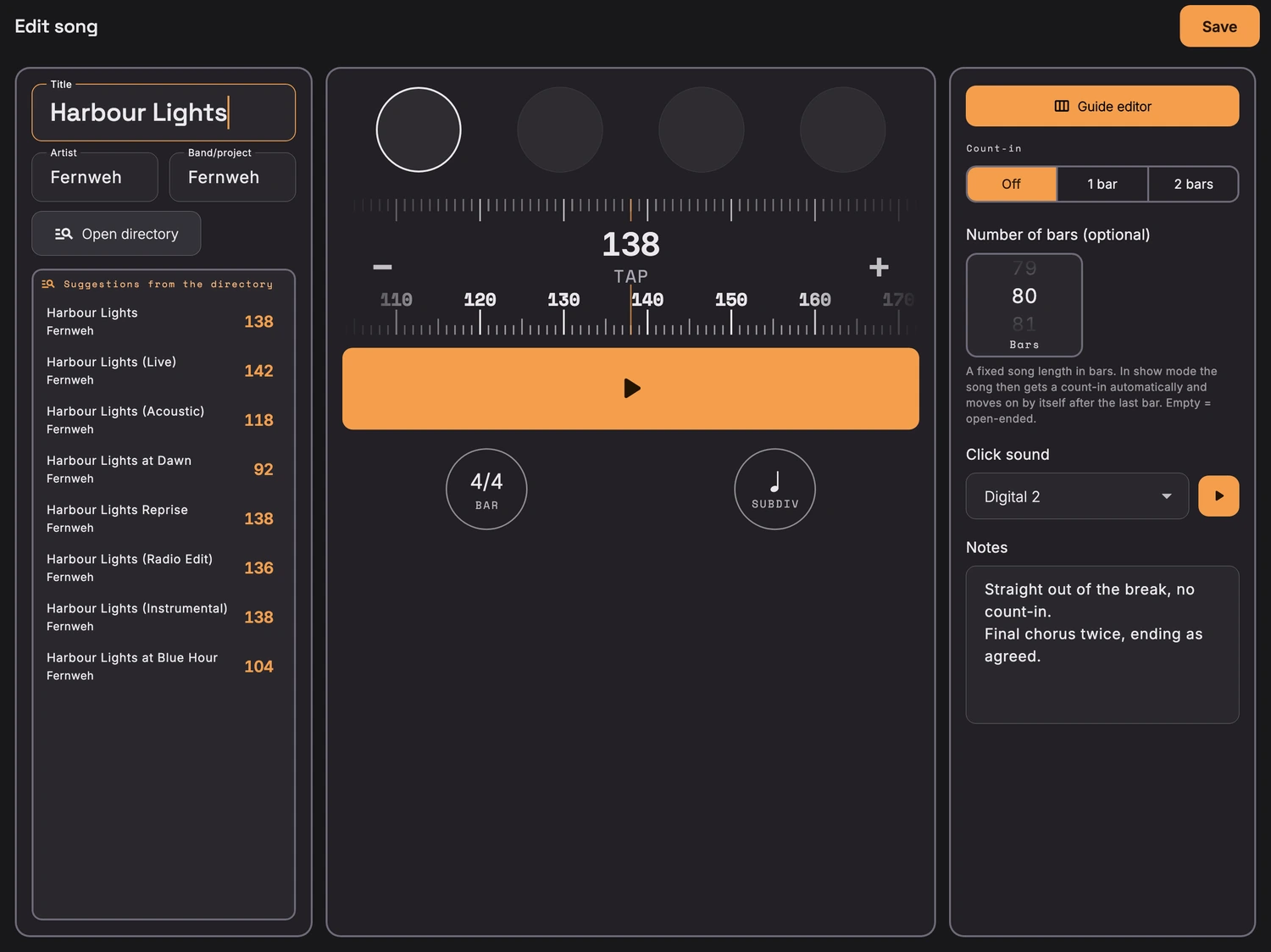Pick 81 in the bars wheel

tap(1024, 324)
